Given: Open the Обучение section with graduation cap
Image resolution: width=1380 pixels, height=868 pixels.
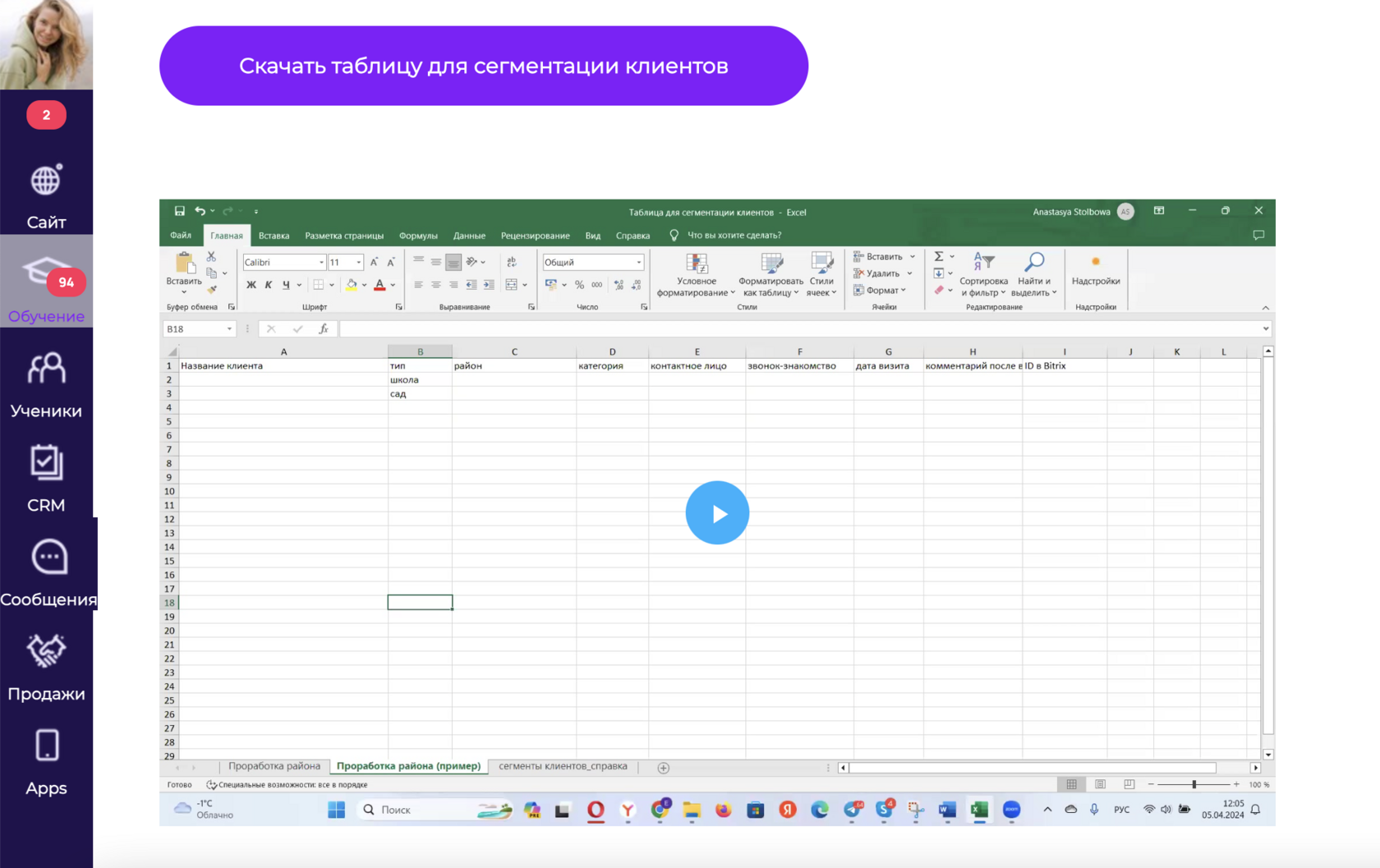Looking at the screenshot, I should (x=46, y=282).
